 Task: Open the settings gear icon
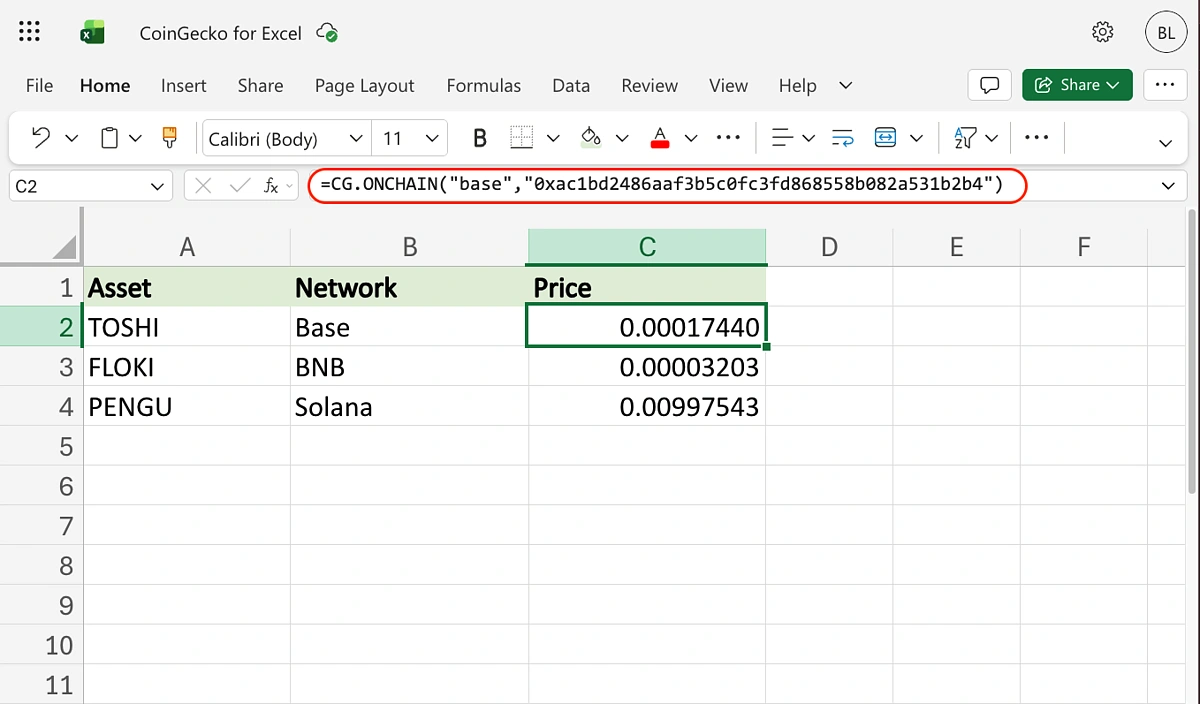click(1103, 33)
